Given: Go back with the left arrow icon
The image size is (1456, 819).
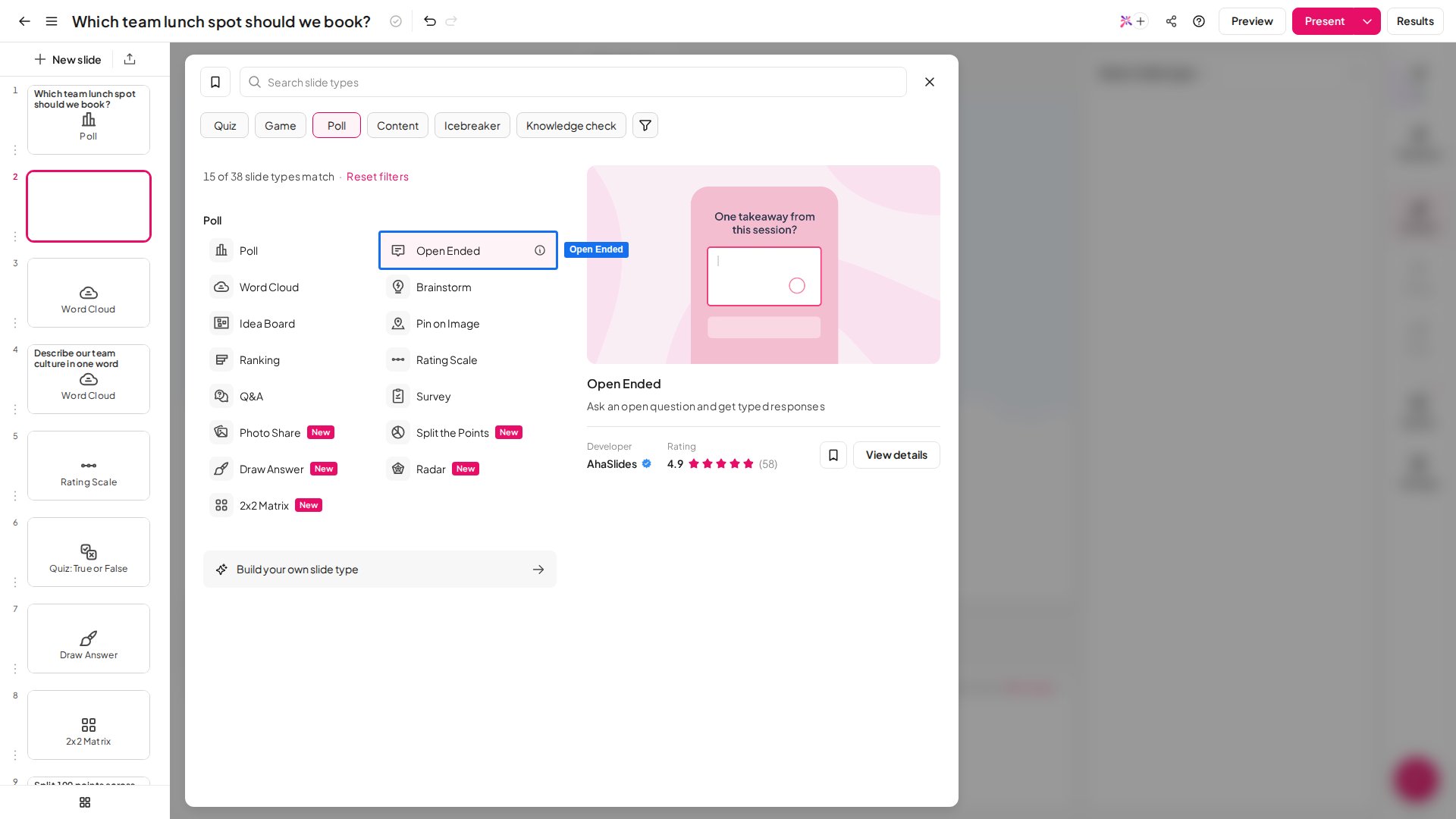Looking at the screenshot, I should pos(24,21).
